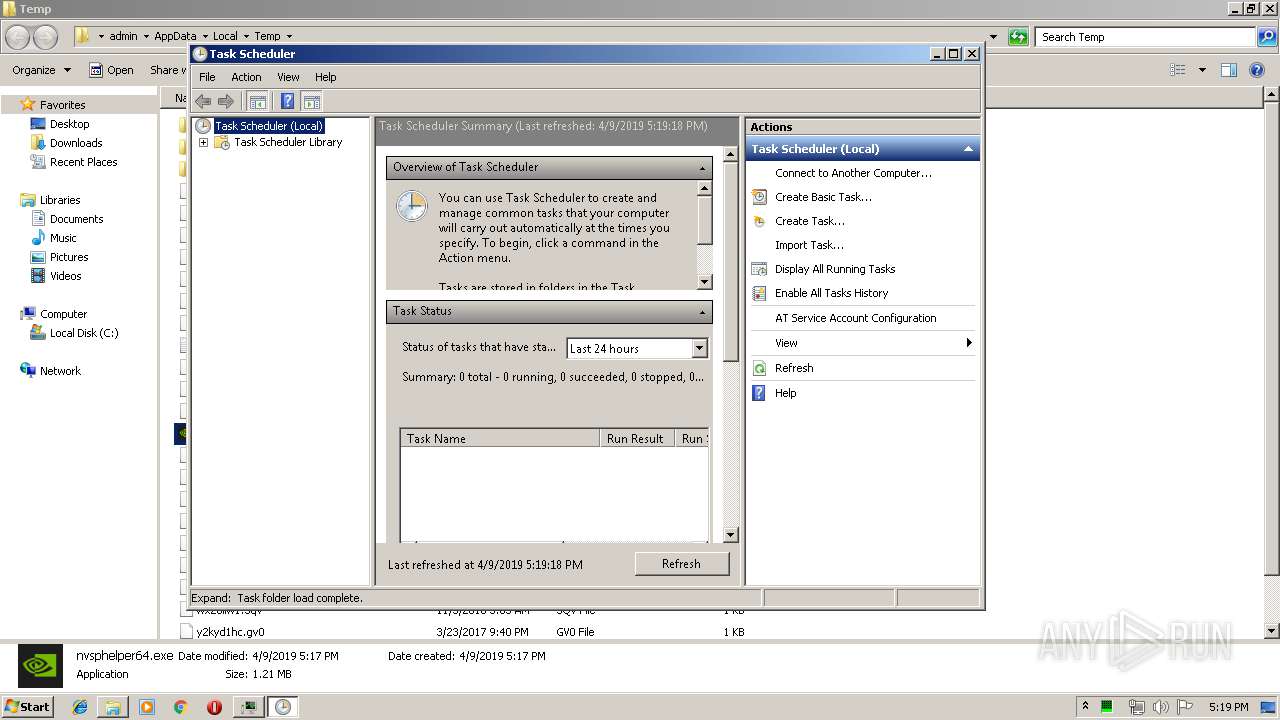This screenshot has height=720, width=1280.
Task: Open the Organize dropdown in Explorer
Action: [41, 70]
